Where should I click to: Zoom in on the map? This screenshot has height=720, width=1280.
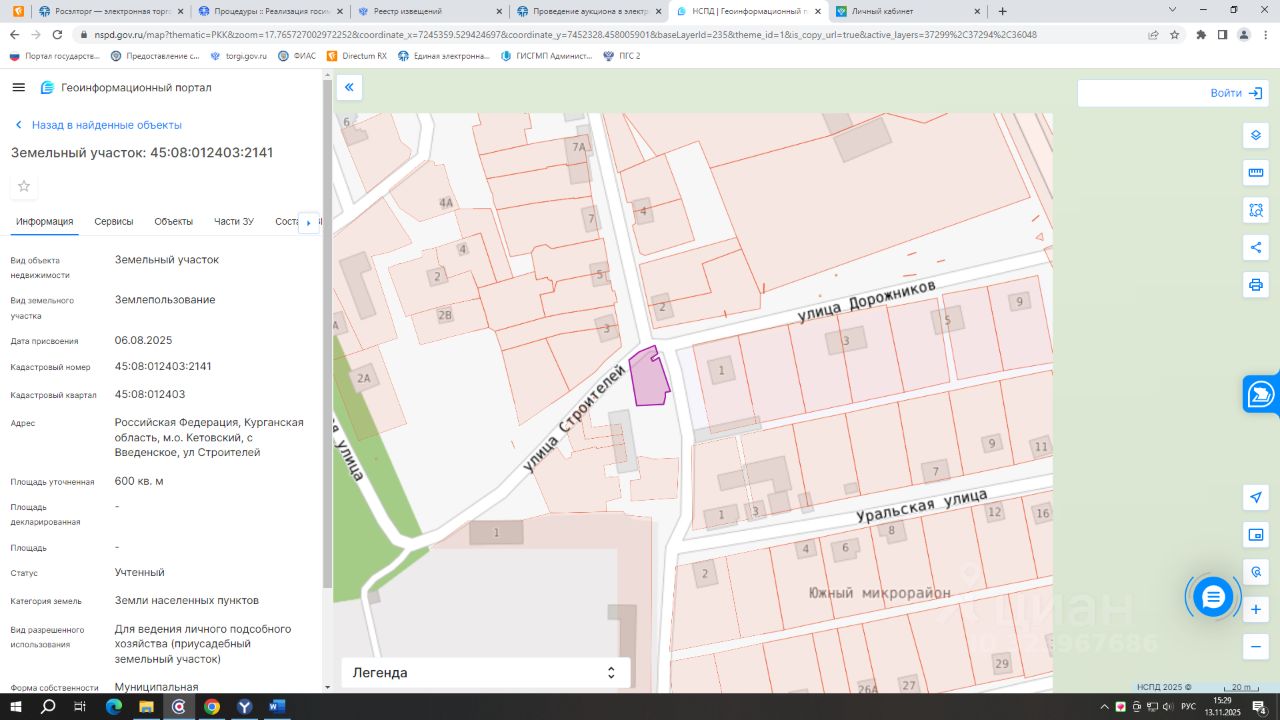click(x=1256, y=609)
